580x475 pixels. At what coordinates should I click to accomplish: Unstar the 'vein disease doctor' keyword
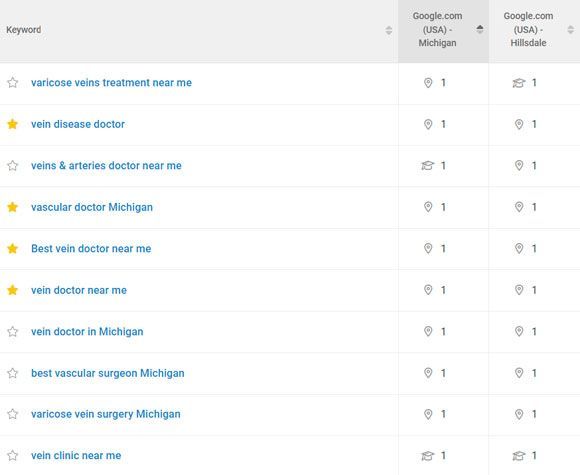[x=13, y=124]
